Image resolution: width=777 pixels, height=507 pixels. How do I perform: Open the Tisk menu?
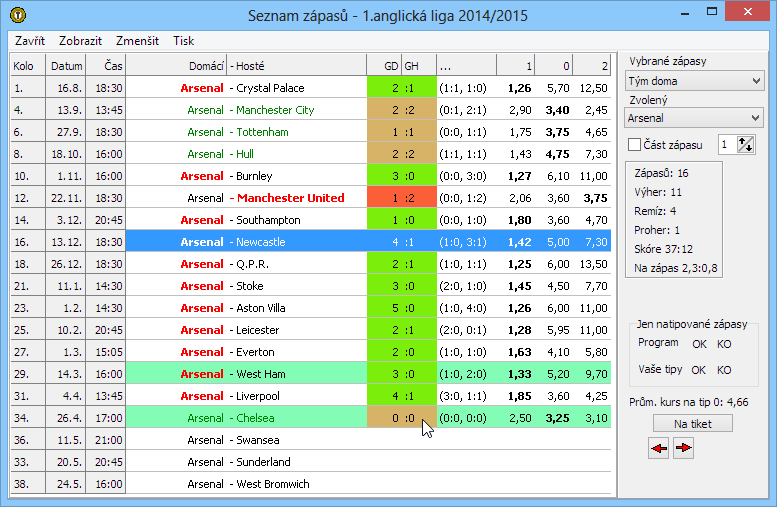coord(183,41)
